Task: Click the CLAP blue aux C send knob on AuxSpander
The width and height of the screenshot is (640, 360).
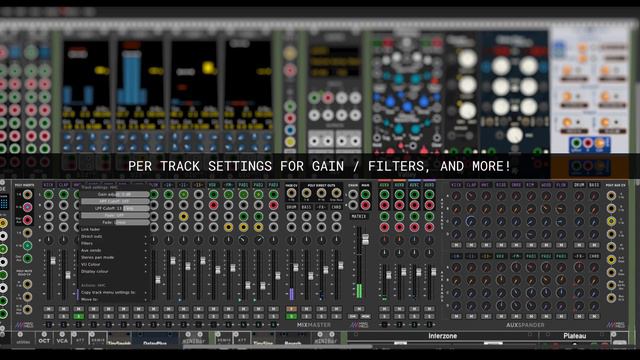Action: point(471,222)
